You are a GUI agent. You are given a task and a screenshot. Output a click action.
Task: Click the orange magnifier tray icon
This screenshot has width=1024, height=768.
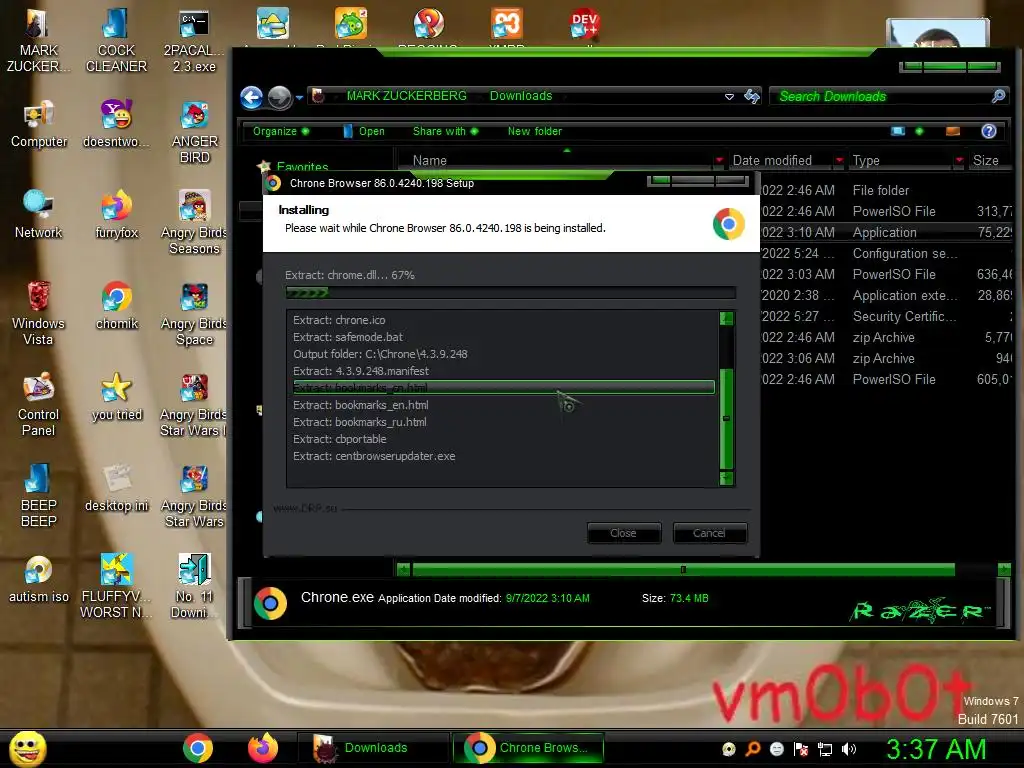753,749
